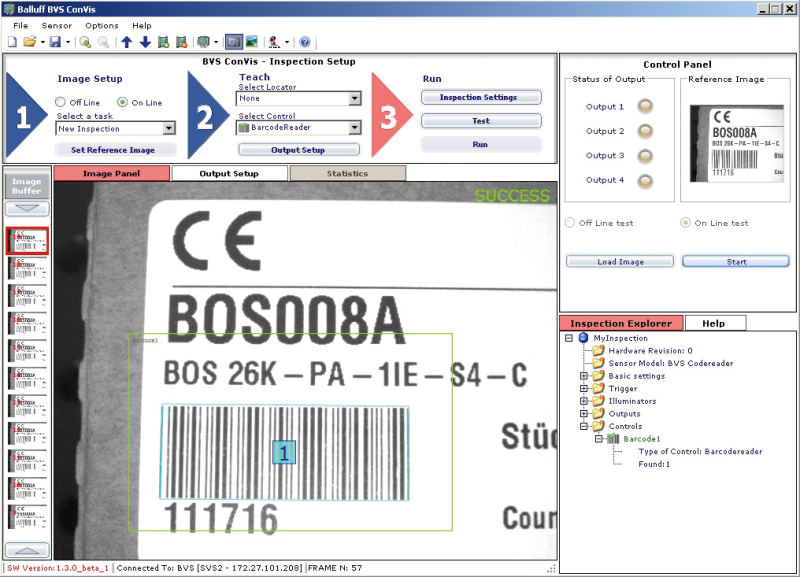Select the live camera view toolbar icon

[234, 42]
